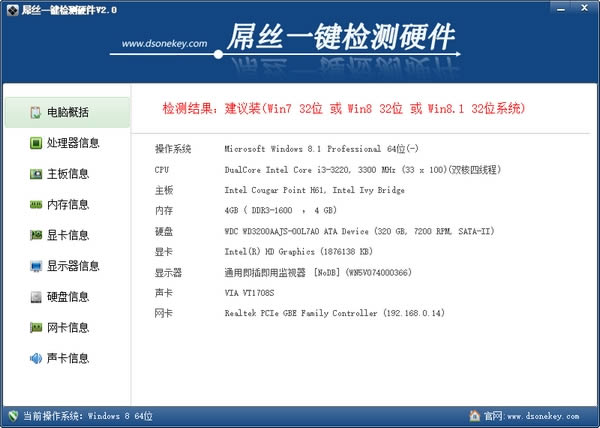Click the 电脑概括 clipboard icon
The image size is (600, 428).
click(x=36, y=112)
